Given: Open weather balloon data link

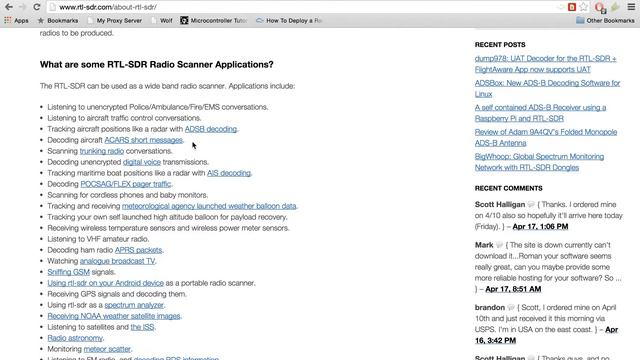Looking at the screenshot, I should (x=209, y=206).
